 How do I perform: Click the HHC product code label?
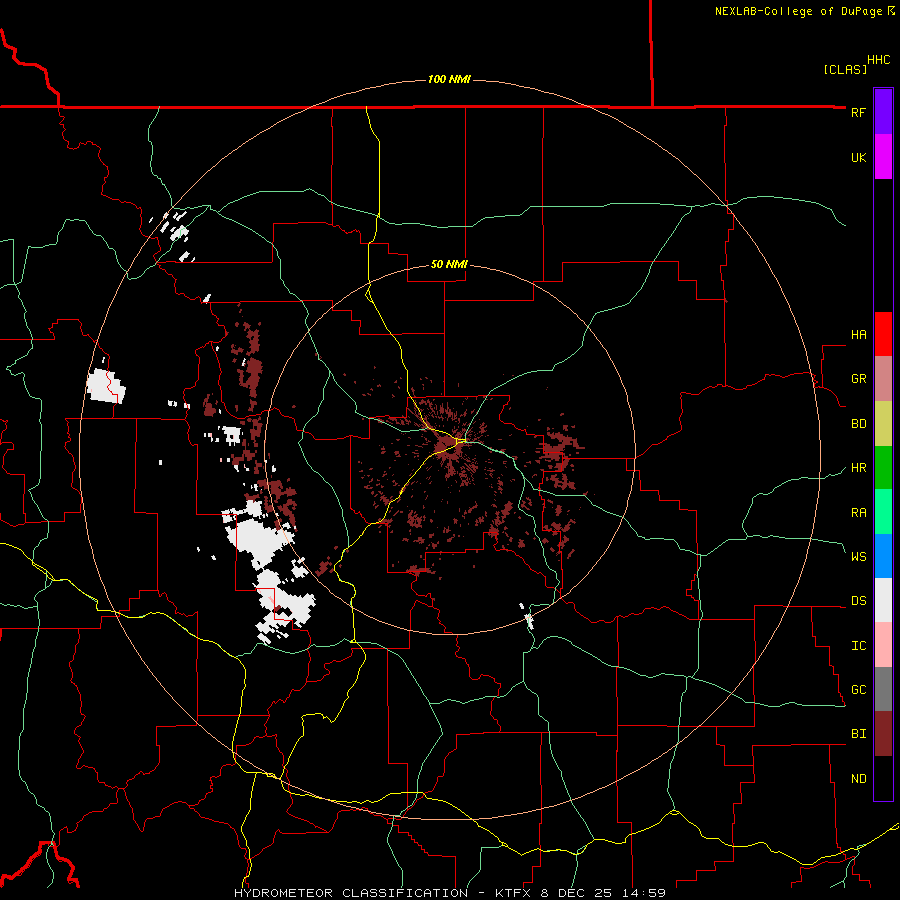[x=878, y=60]
